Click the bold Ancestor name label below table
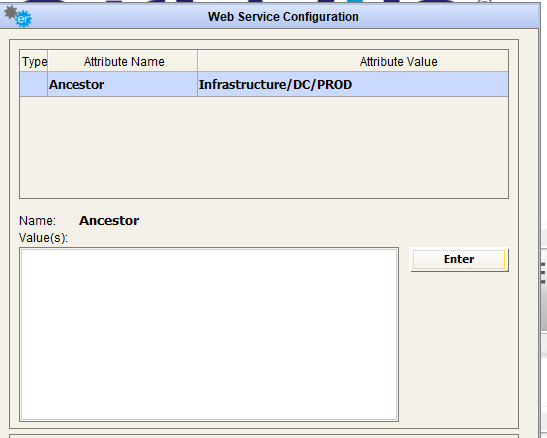Viewport: 547px width, 438px height. [x=109, y=221]
